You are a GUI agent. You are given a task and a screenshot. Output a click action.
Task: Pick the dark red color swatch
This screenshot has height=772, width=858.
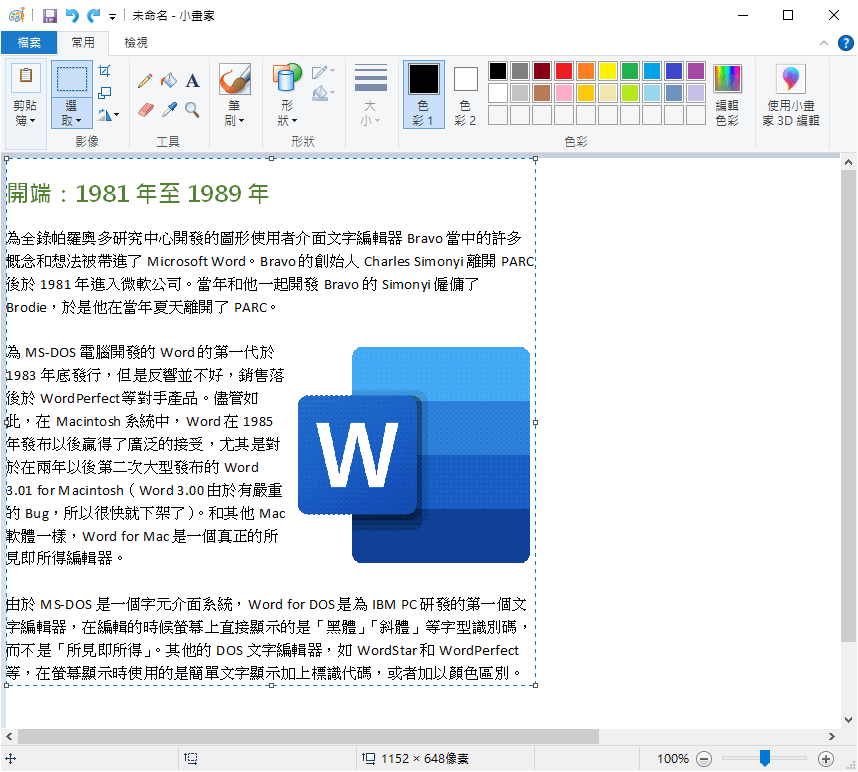[x=542, y=71]
